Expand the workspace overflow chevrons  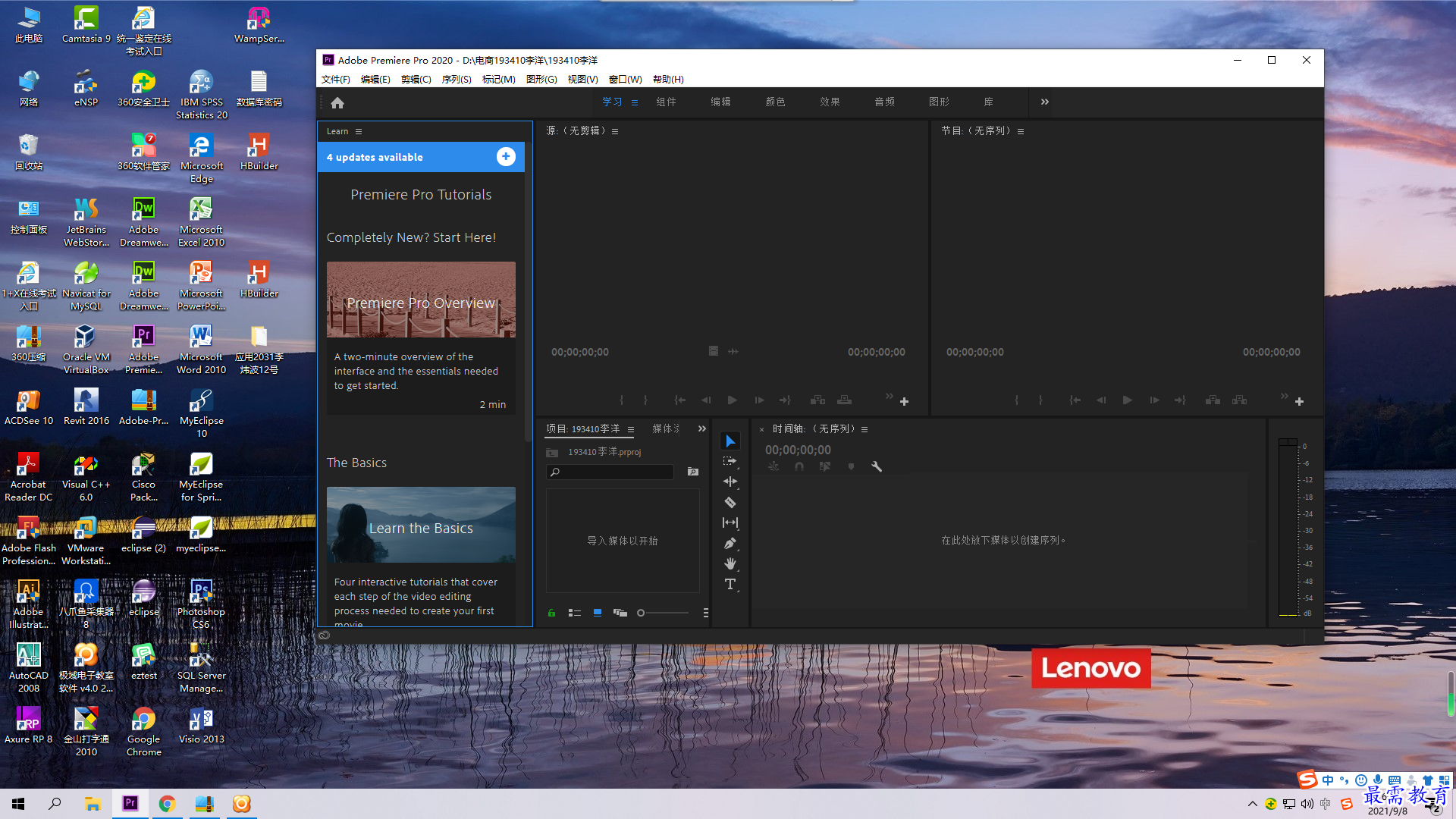pyautogui.click(x=1045, y=102)
